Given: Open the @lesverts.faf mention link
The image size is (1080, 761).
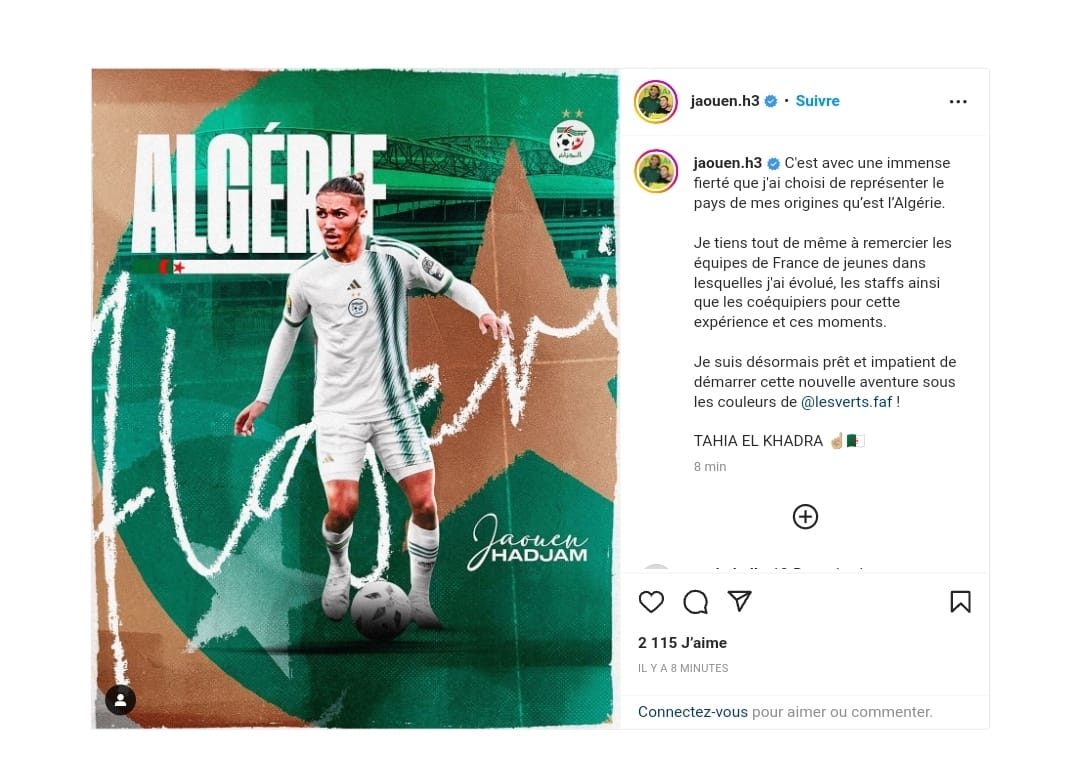Looking at the screenshot, I should coord(847,402).
